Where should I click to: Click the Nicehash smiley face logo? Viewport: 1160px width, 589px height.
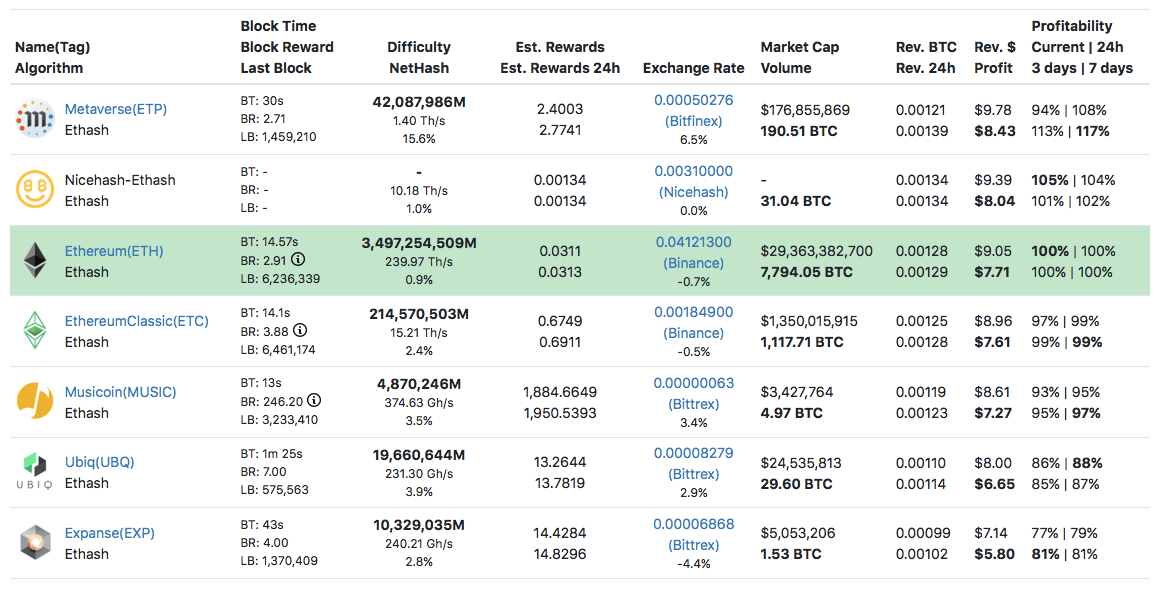click(35, 190)
